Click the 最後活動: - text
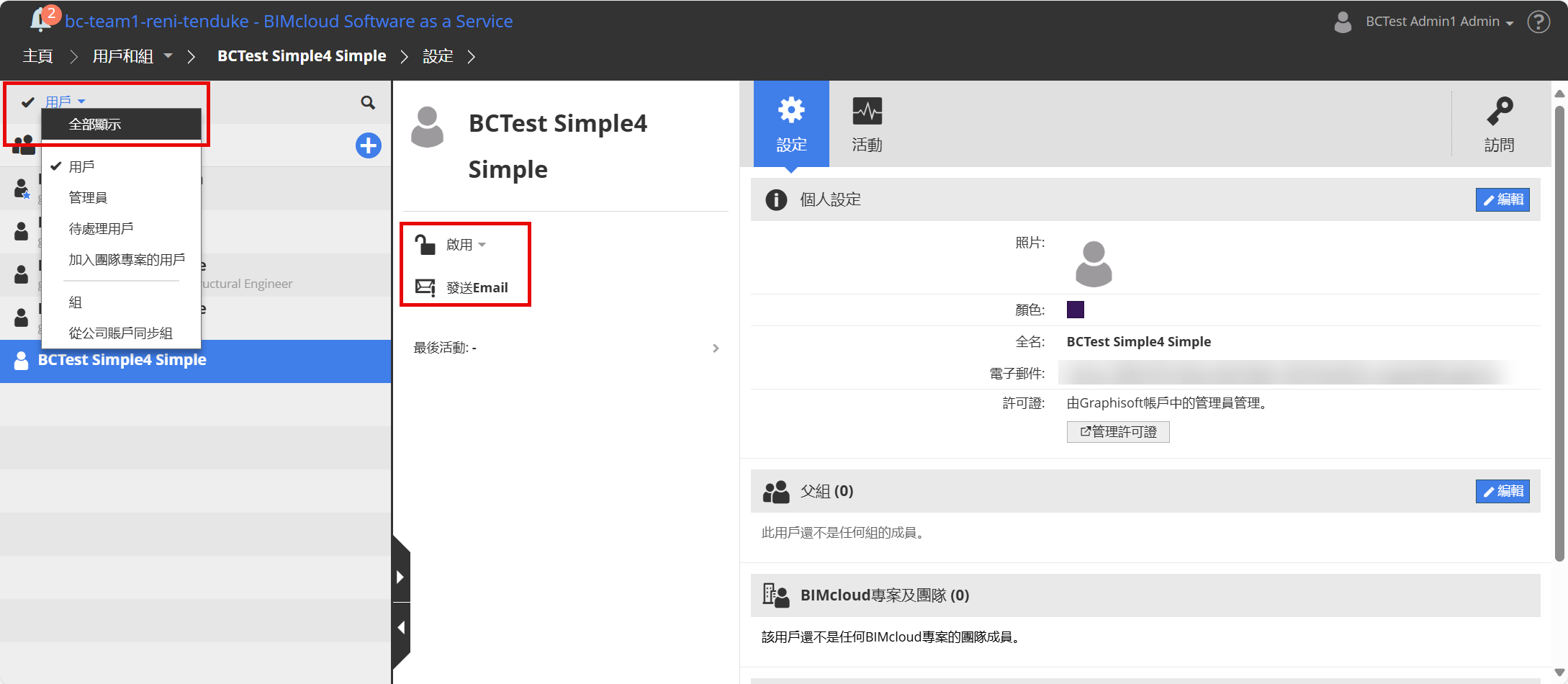Screen dimensions: 1568x684 [445, 348]
